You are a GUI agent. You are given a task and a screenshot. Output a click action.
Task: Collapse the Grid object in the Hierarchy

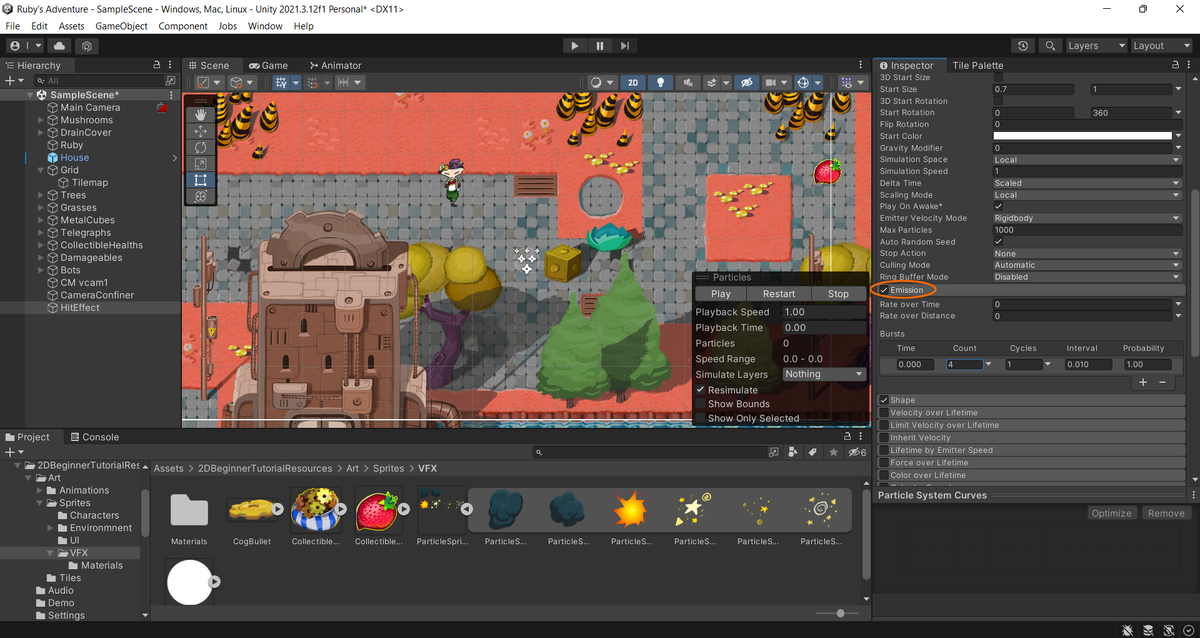point(41,170)
